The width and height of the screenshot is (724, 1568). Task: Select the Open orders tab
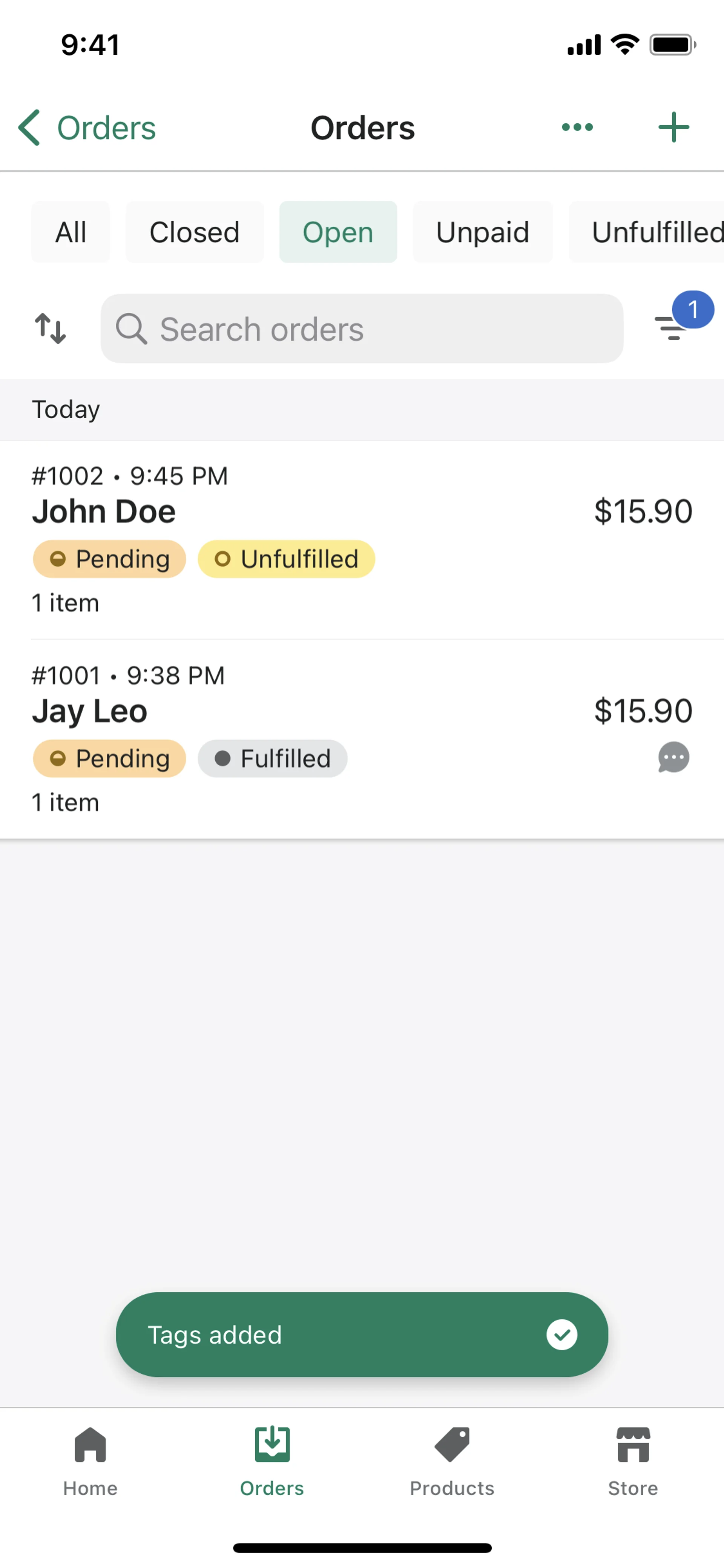coord(338,232)
